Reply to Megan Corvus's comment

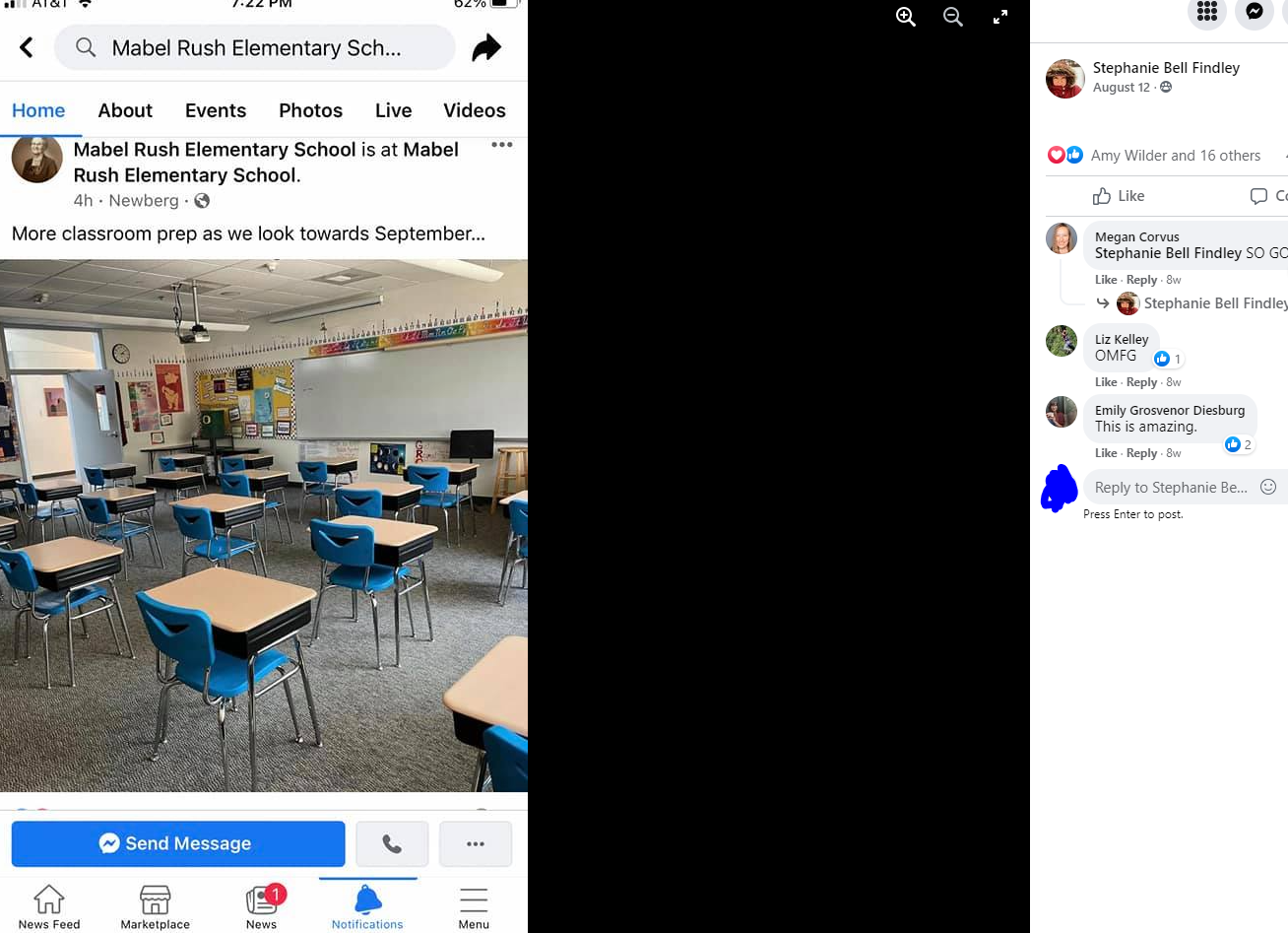point(1141,280)
